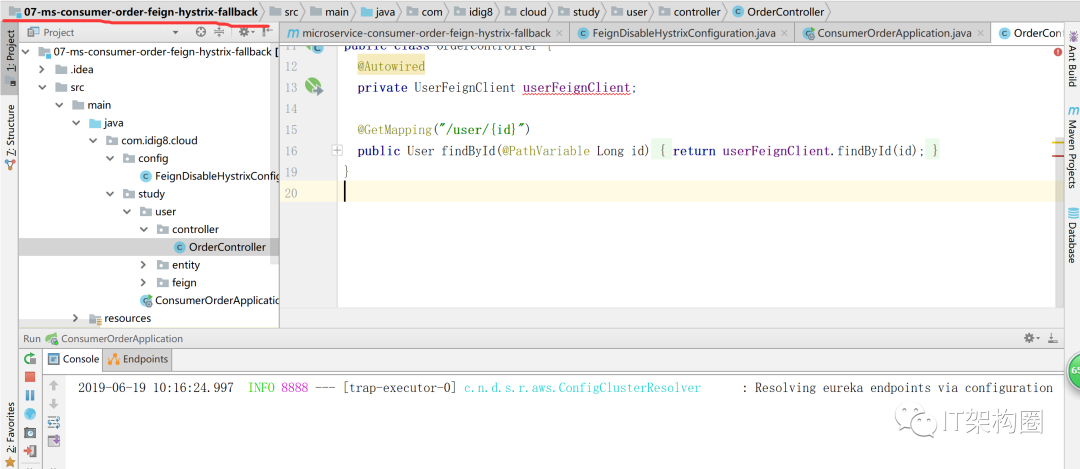
Task: Dump threads using the camera icon
Action: 30,432
